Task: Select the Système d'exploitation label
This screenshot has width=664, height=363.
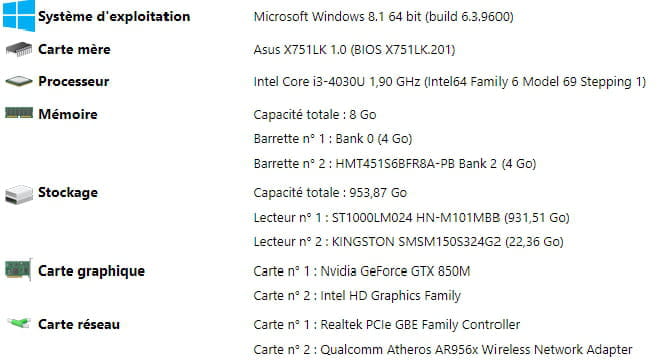Action: [x=114, y=17]
